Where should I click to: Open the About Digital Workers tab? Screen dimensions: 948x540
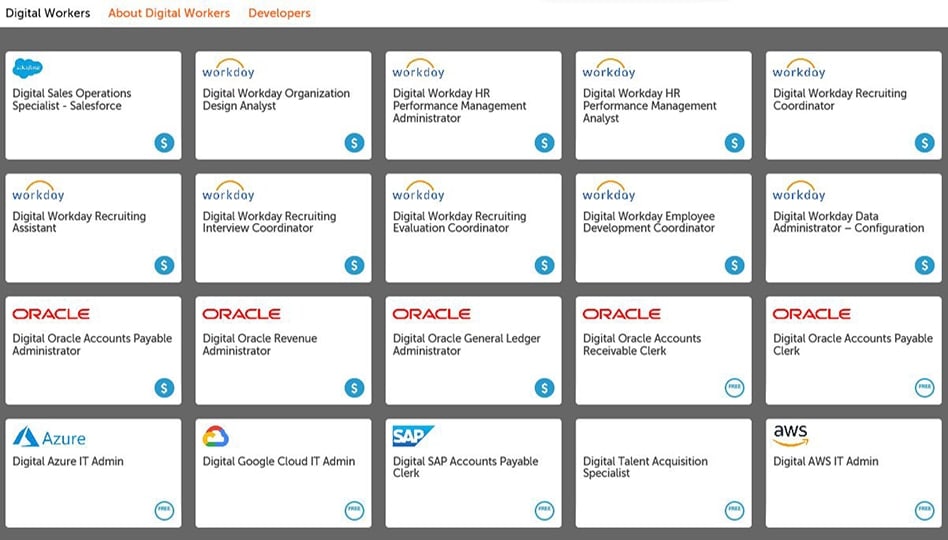tap(169, 13)
